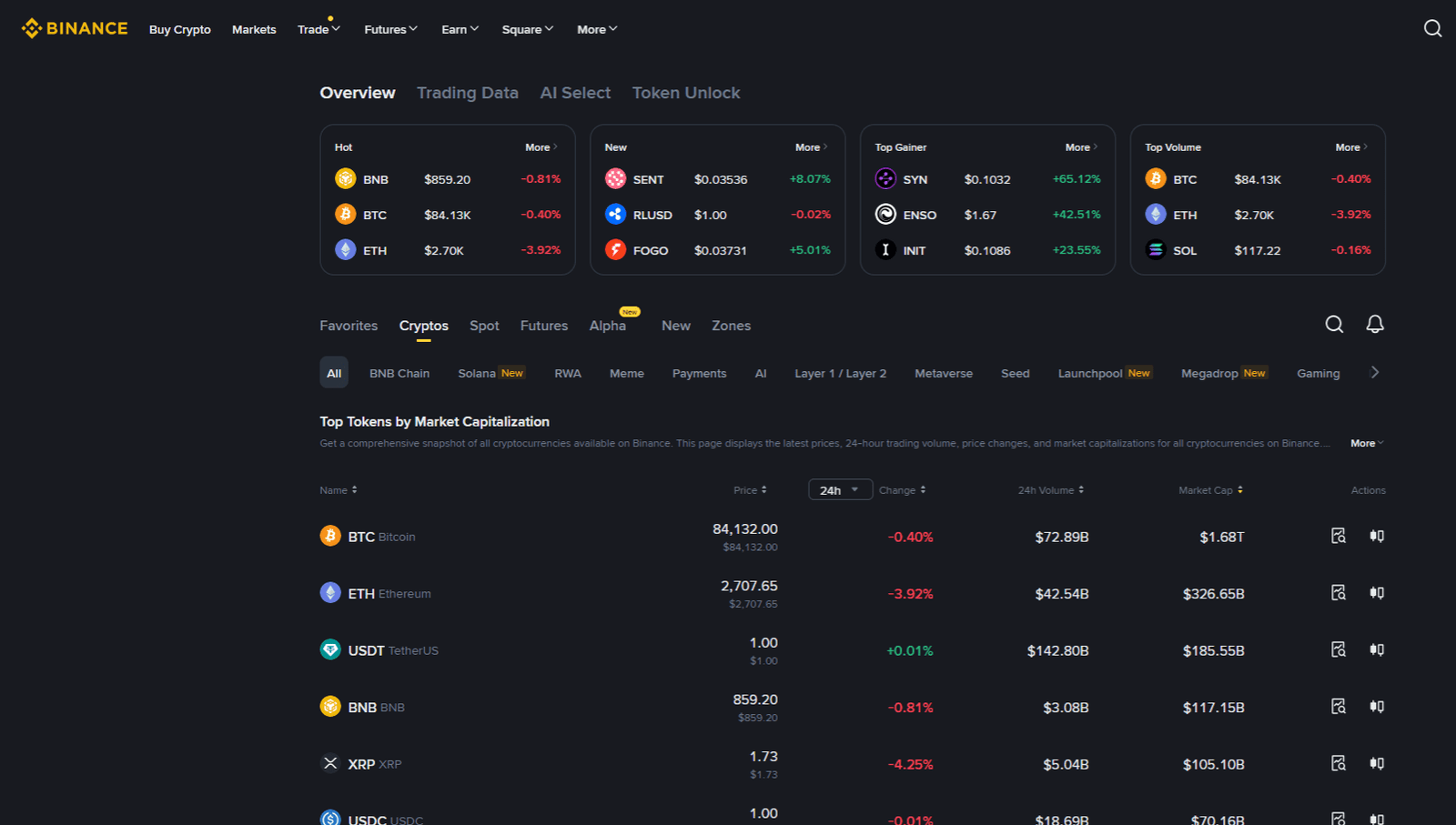Expand the market description with More
The width and height of the screenshot is (1456, 825).
pos(1363,443)
